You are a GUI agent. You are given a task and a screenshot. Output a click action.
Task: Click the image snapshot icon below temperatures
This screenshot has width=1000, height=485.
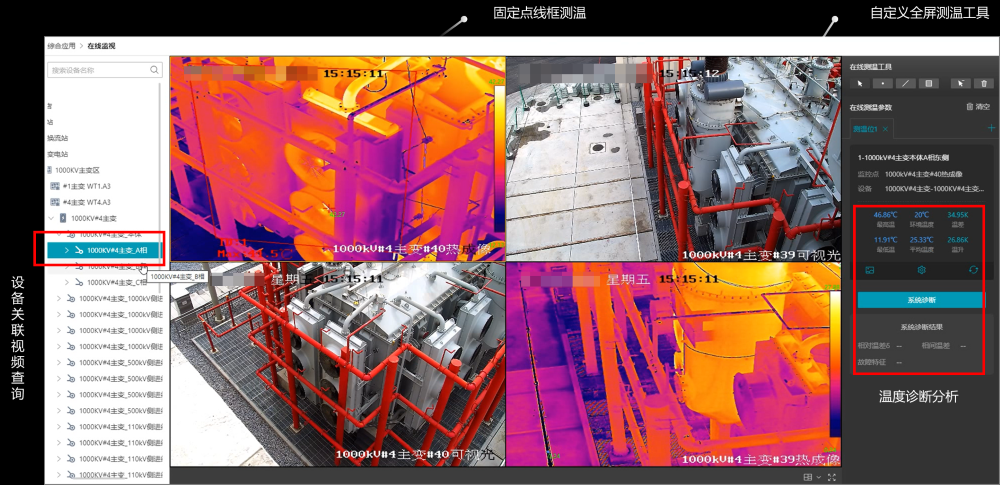point(870,270)
